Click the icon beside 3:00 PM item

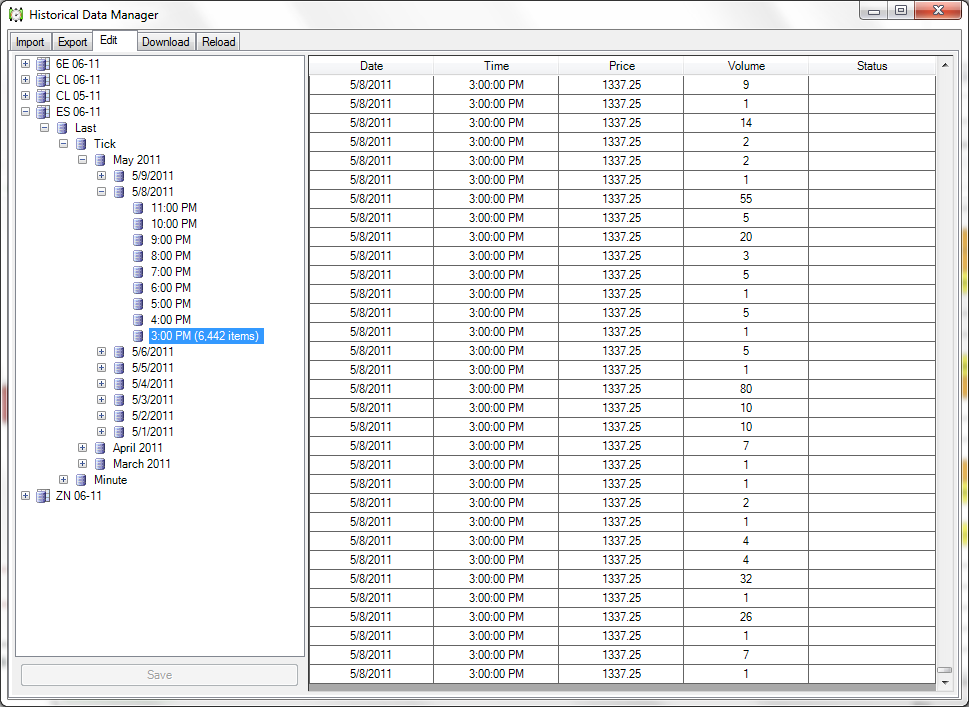[x=138, y=336]
